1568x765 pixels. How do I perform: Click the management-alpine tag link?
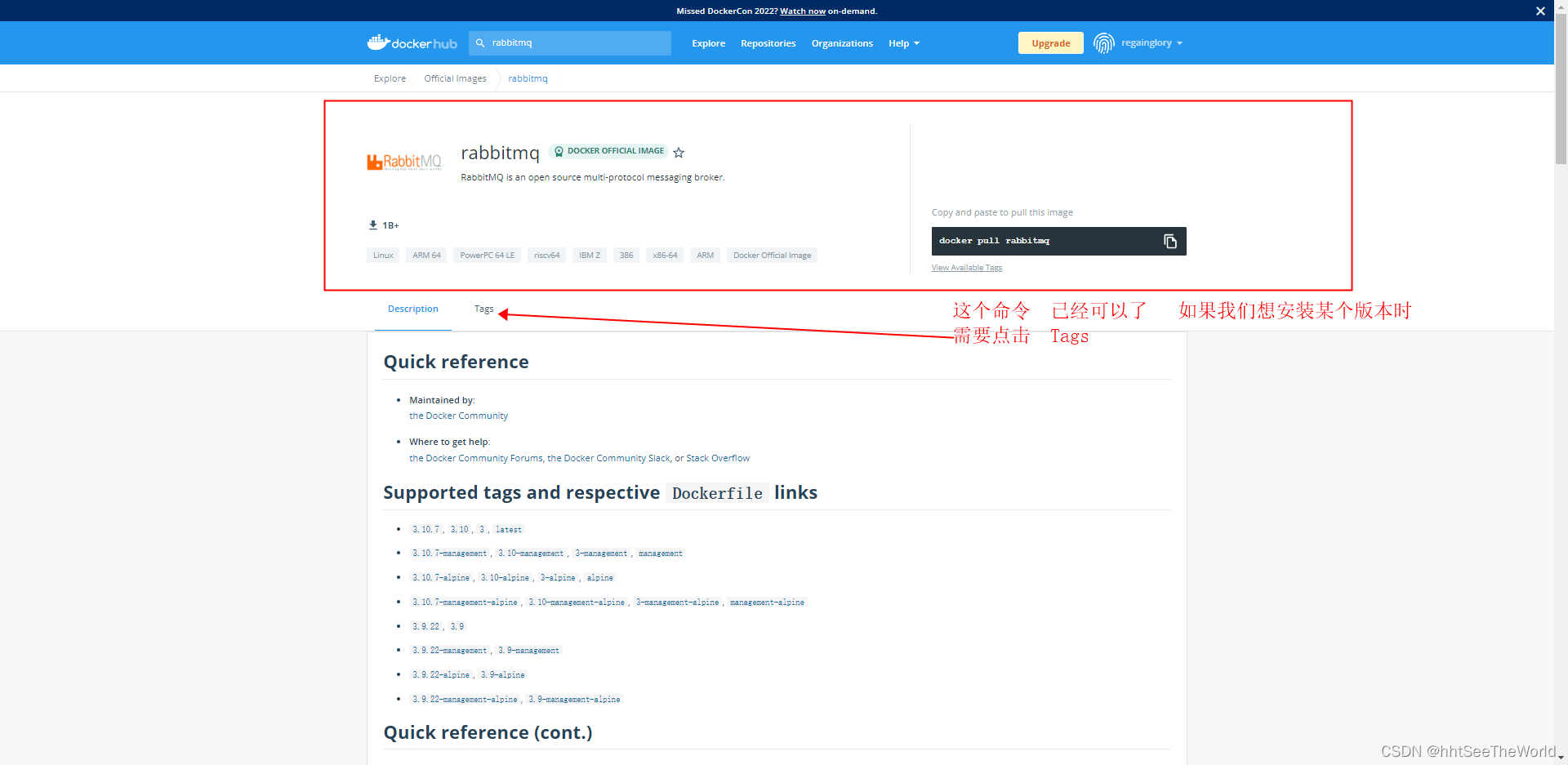[767, 603]
